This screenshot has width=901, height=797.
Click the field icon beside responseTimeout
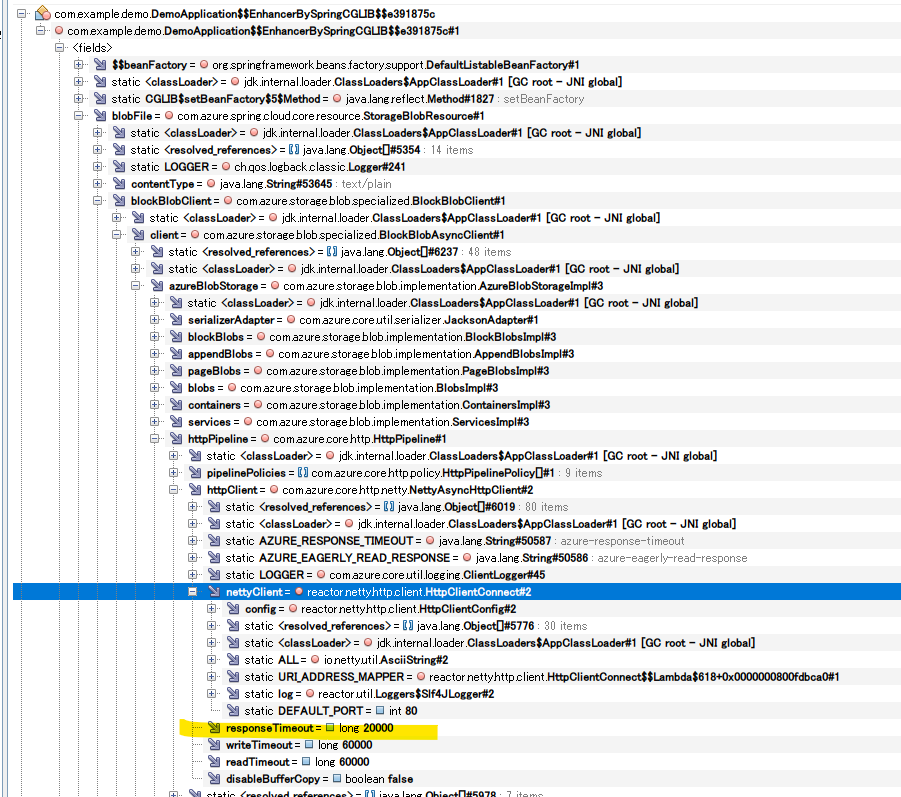215,729
